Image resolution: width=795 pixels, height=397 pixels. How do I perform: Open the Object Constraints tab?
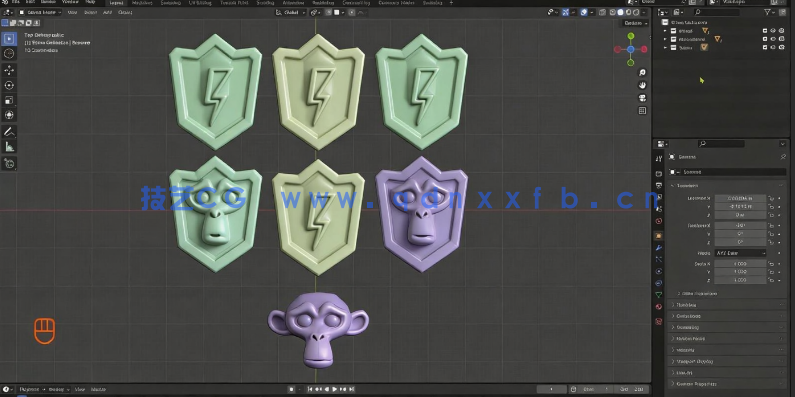[x=659, y=283]
